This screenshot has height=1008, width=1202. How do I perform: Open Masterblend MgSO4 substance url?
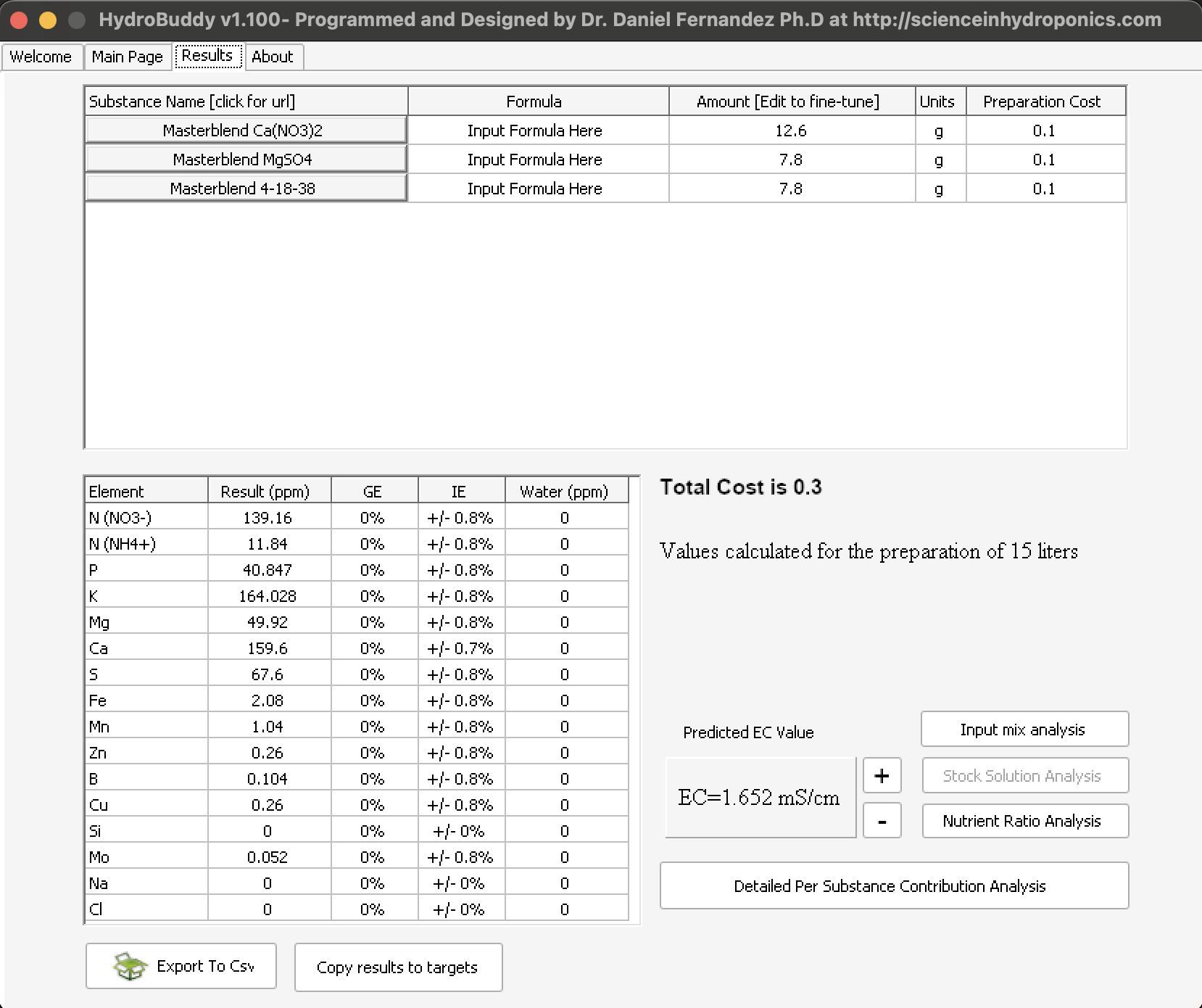(x=246, y=160)
